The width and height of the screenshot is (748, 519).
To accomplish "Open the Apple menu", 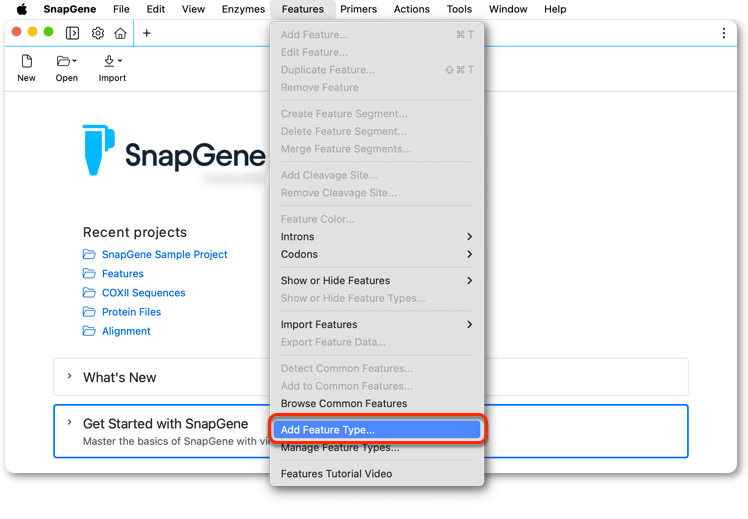I will tap(22, 9).
